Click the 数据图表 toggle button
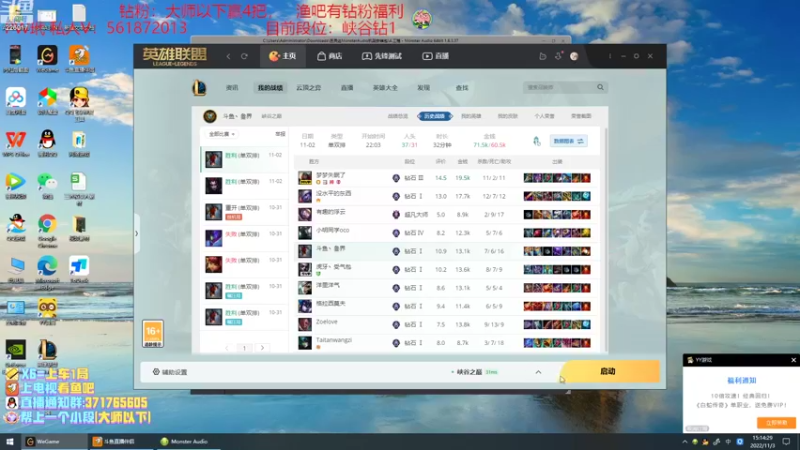 568,141
